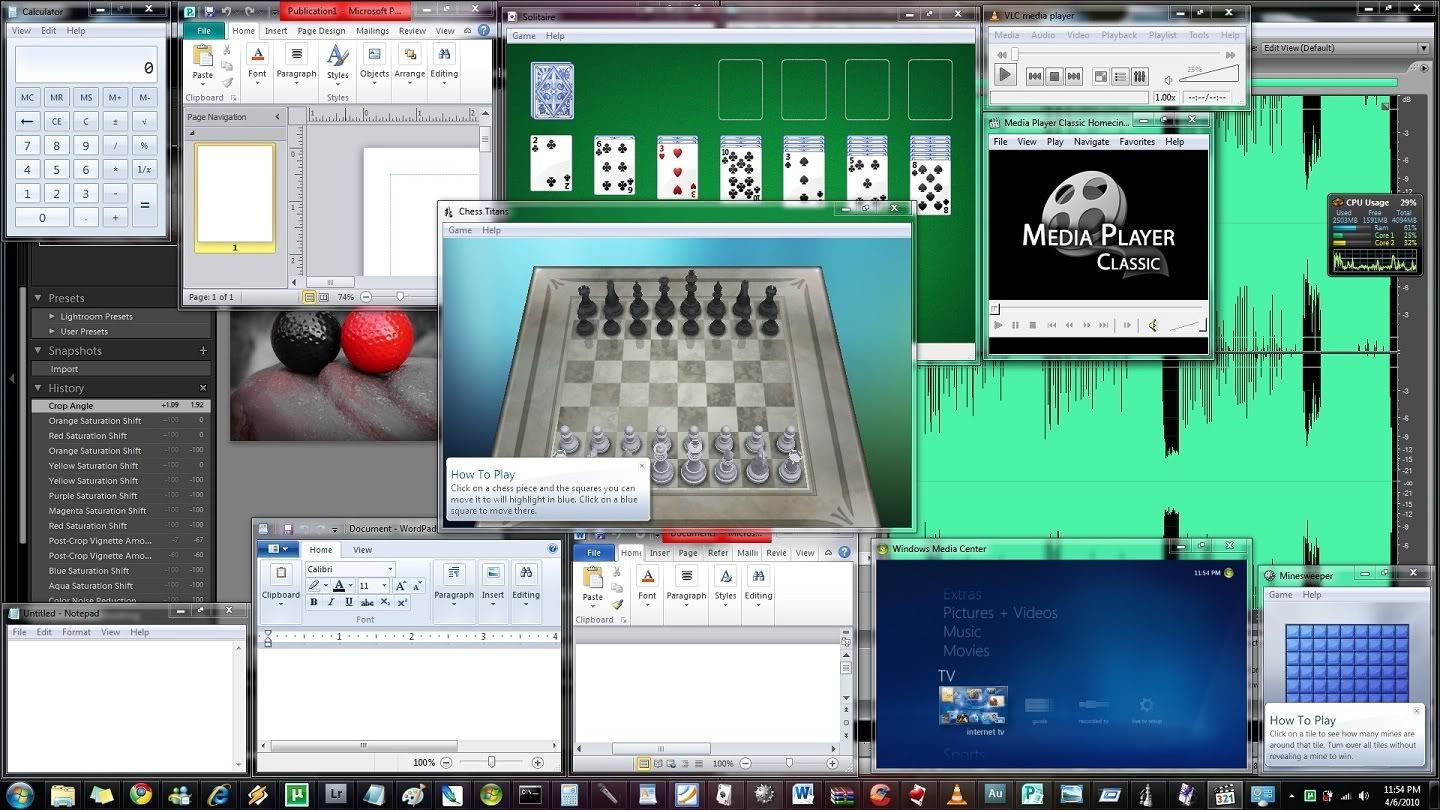
Task: Click the Format Painter brush in Publisher
Action: pos(227,83)
